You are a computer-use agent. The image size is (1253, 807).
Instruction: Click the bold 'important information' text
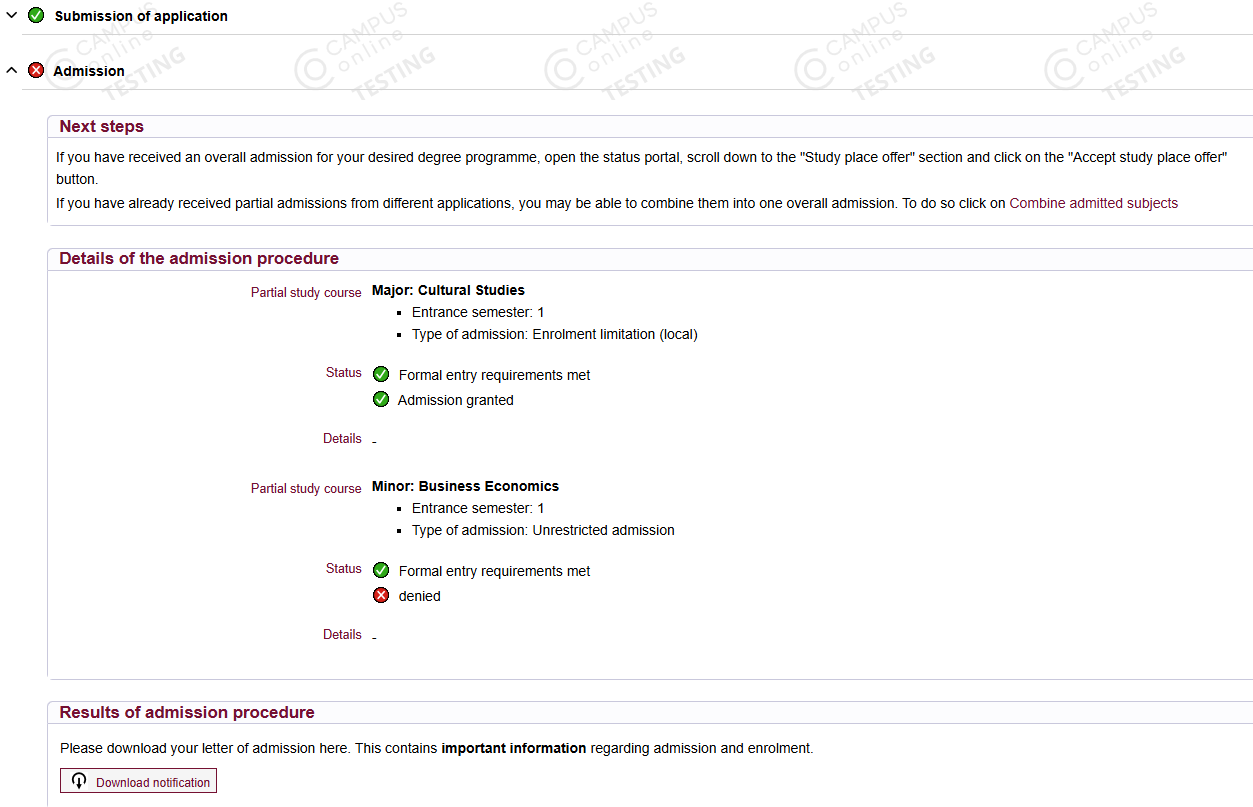click(514, 748)
